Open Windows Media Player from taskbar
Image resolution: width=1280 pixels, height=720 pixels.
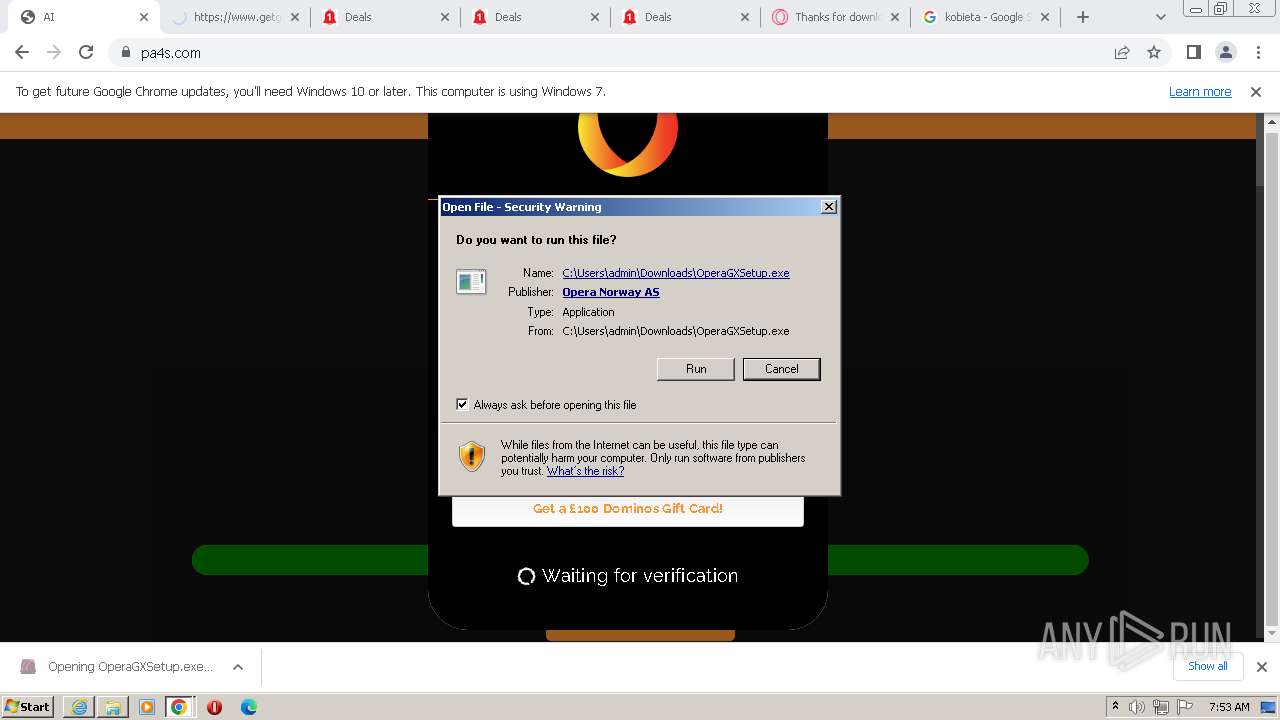(147, 707)
